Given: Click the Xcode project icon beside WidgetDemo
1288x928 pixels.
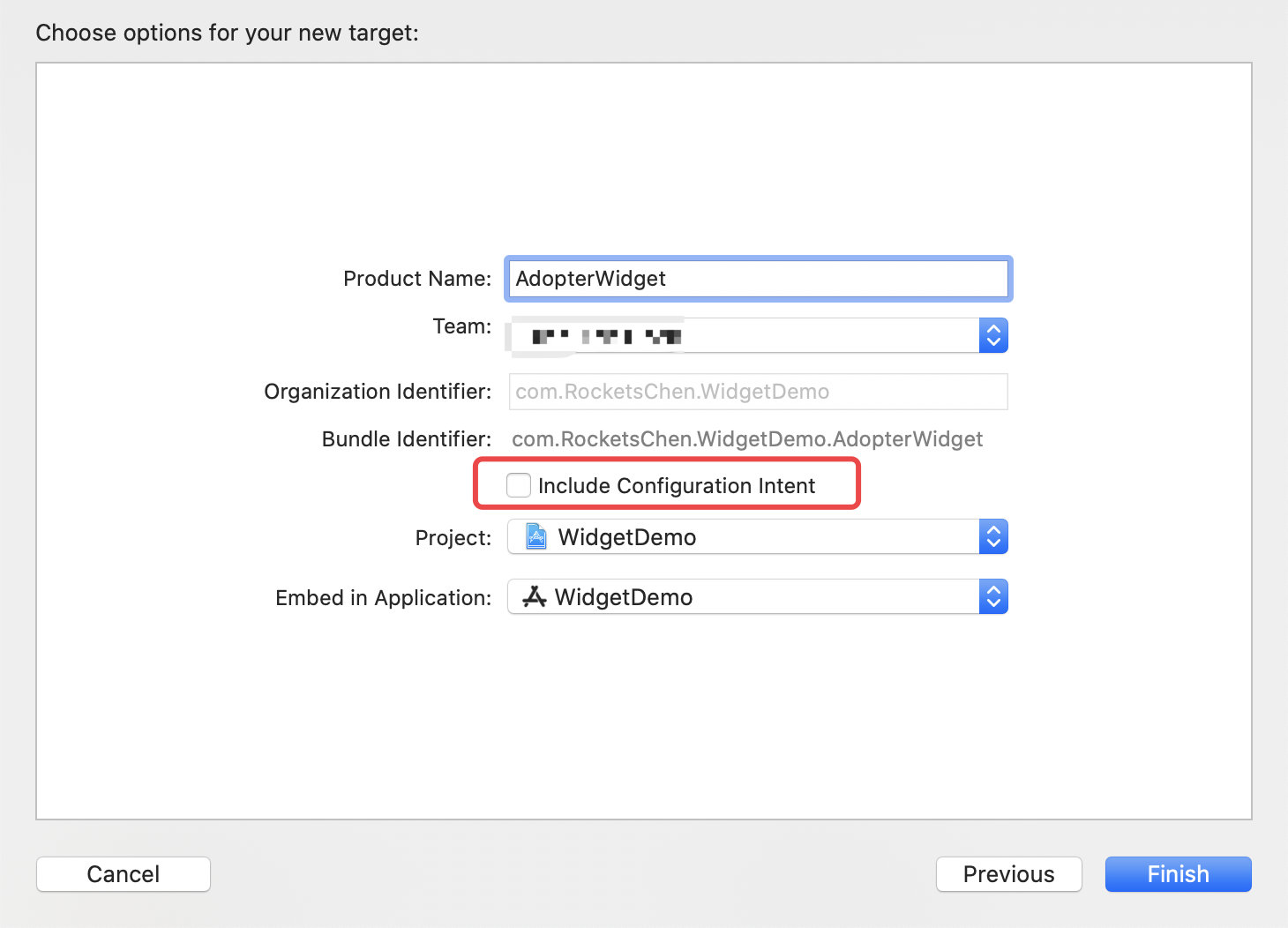Looking at the screenshot, I should click(535, 536).
